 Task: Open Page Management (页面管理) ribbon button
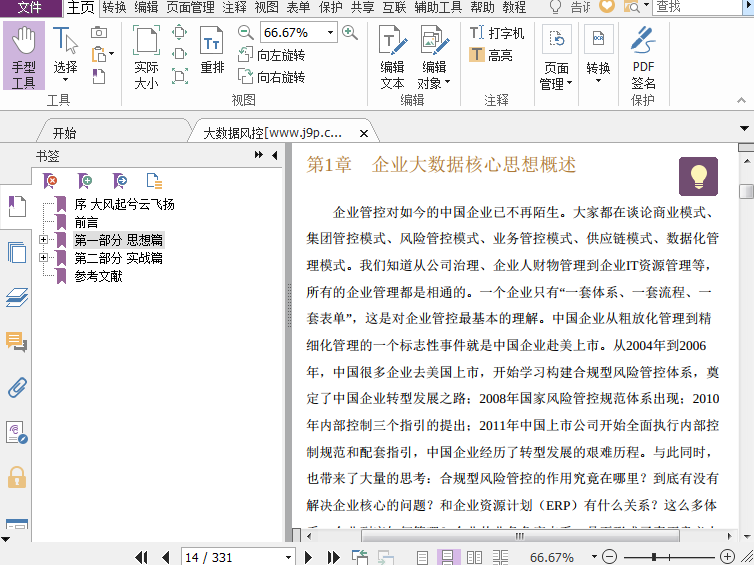556,58
